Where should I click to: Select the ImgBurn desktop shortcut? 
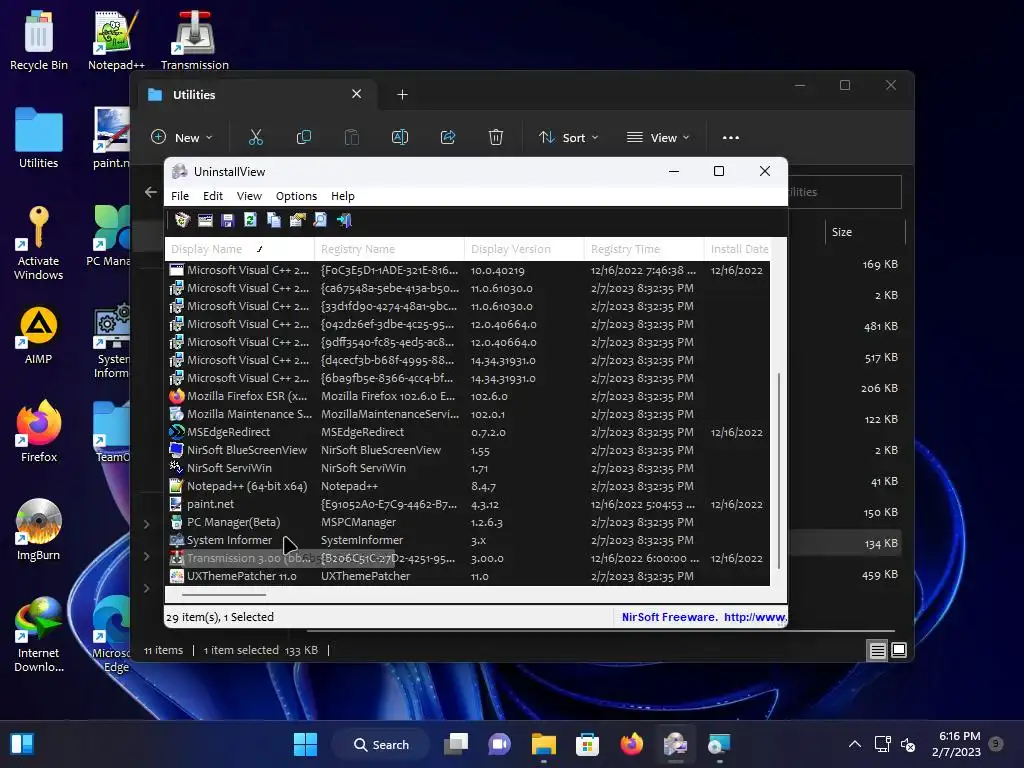39,530
